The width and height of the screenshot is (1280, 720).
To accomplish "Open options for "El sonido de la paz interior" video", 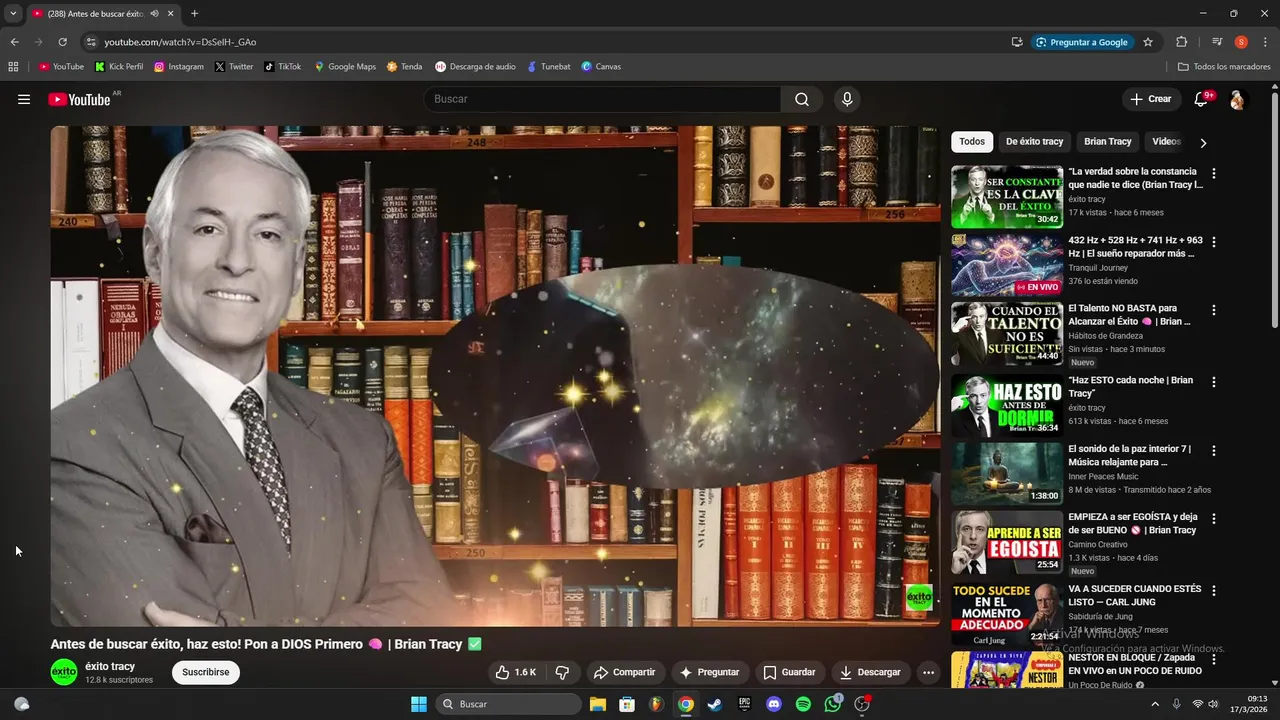I will pos(1214,451).
